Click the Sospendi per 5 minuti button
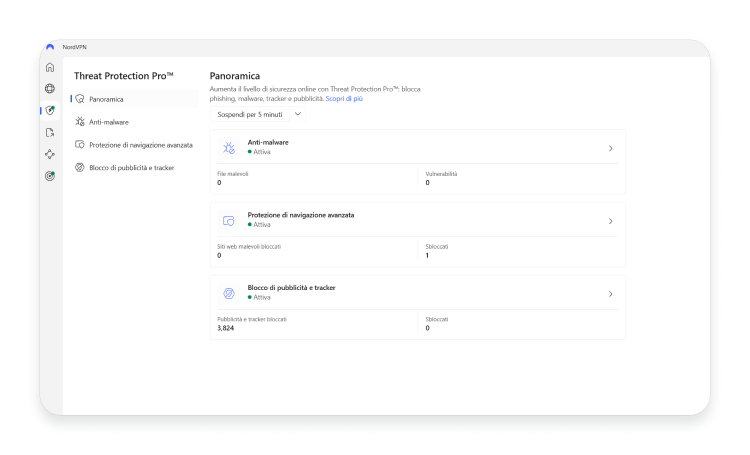Image resolution: width=750 pixels, height=455 pixels. click(x=250, y=114)
